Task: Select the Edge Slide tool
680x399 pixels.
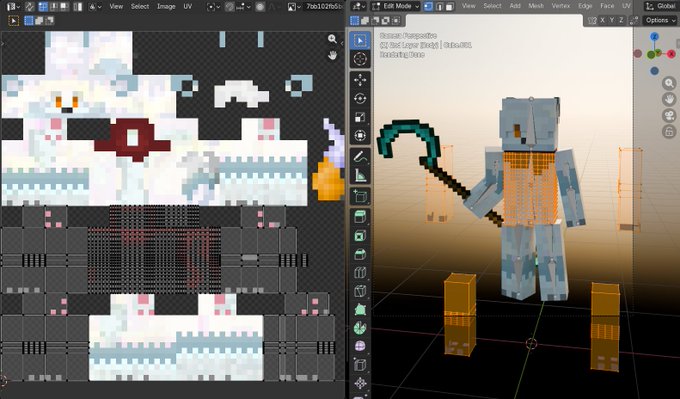Action: 360,365
